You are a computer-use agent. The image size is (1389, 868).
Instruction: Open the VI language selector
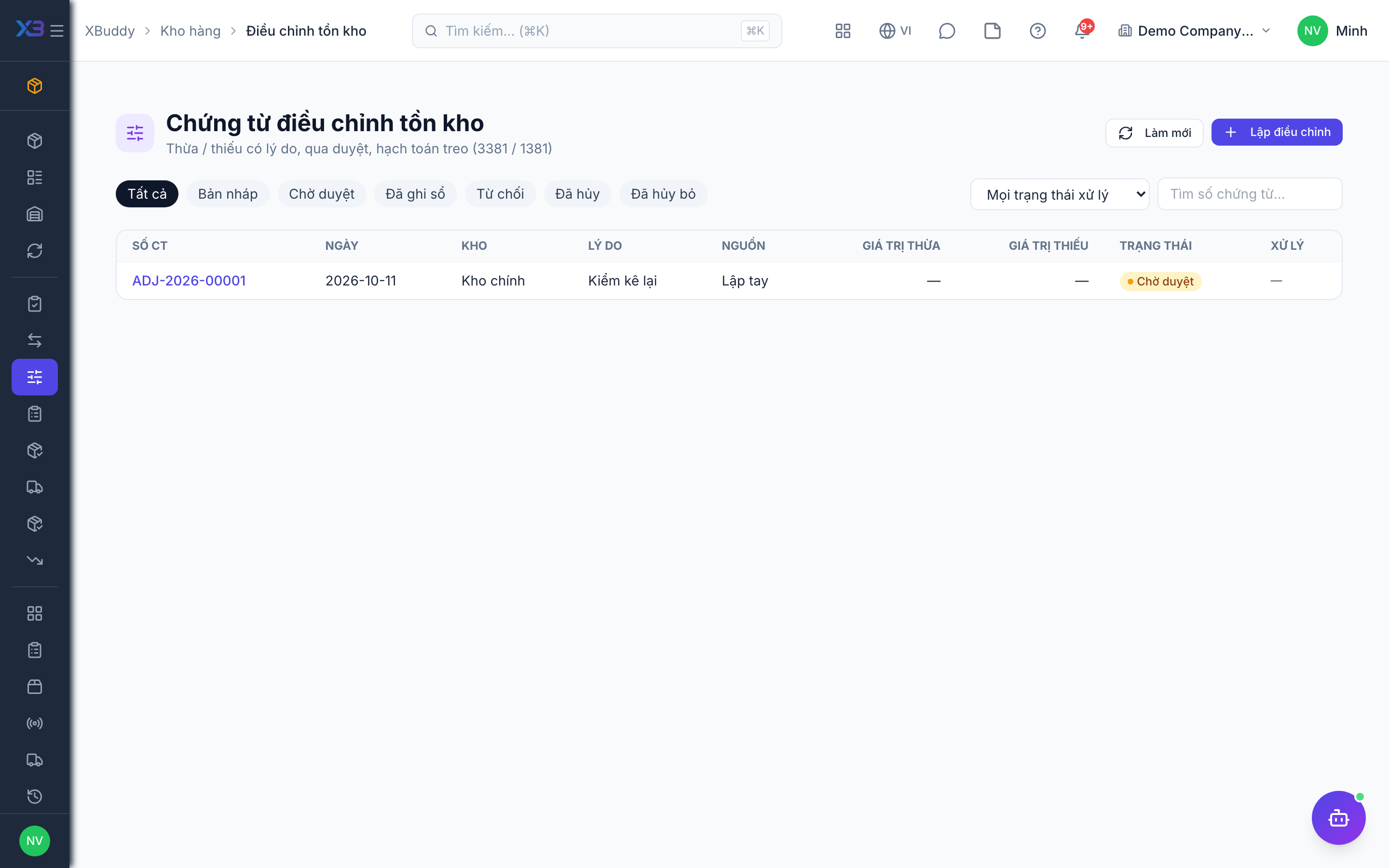coord(895,30)
